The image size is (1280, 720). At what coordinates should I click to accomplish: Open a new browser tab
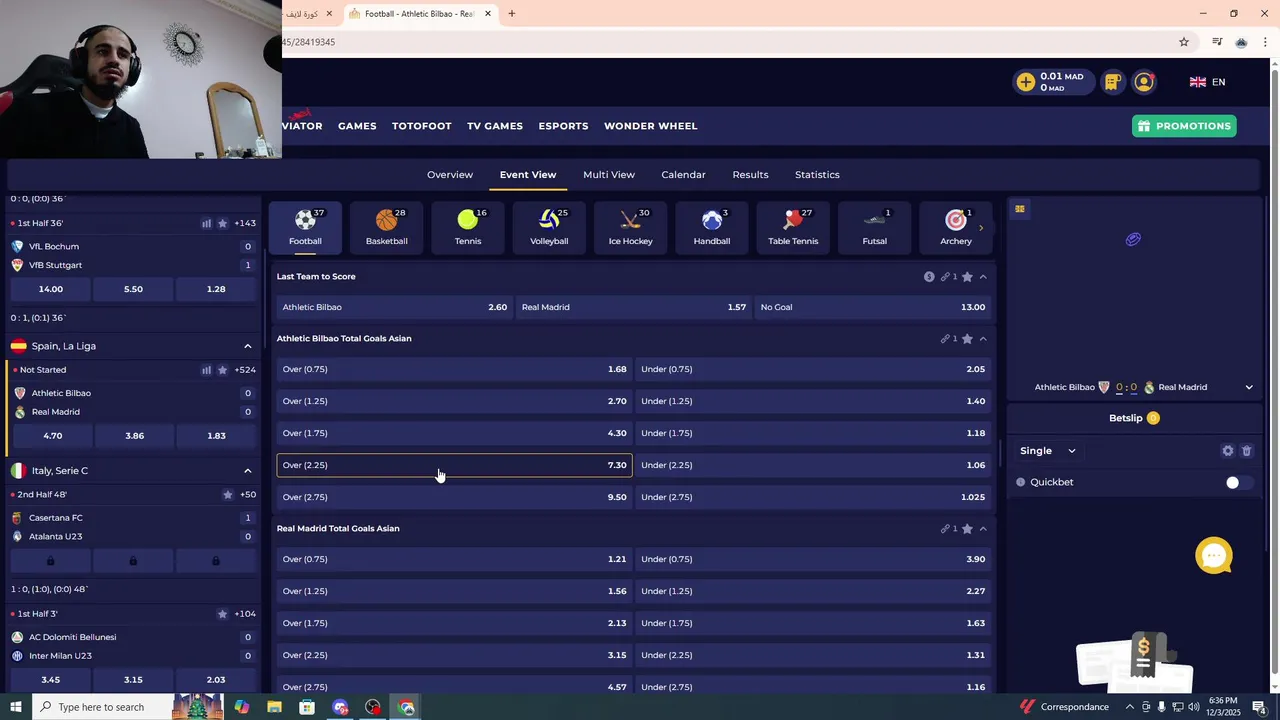point(512,14)
